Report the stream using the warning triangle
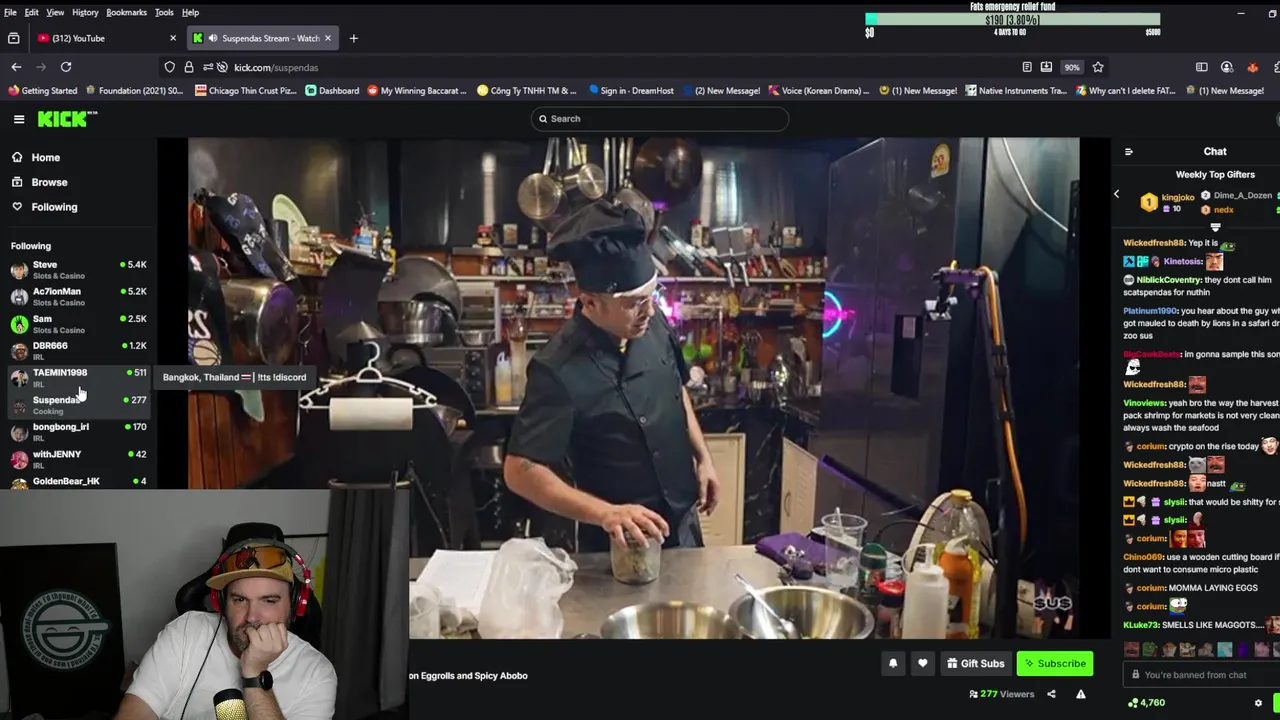Viewport: 1280px width, 720px height. pos(1081,694)
